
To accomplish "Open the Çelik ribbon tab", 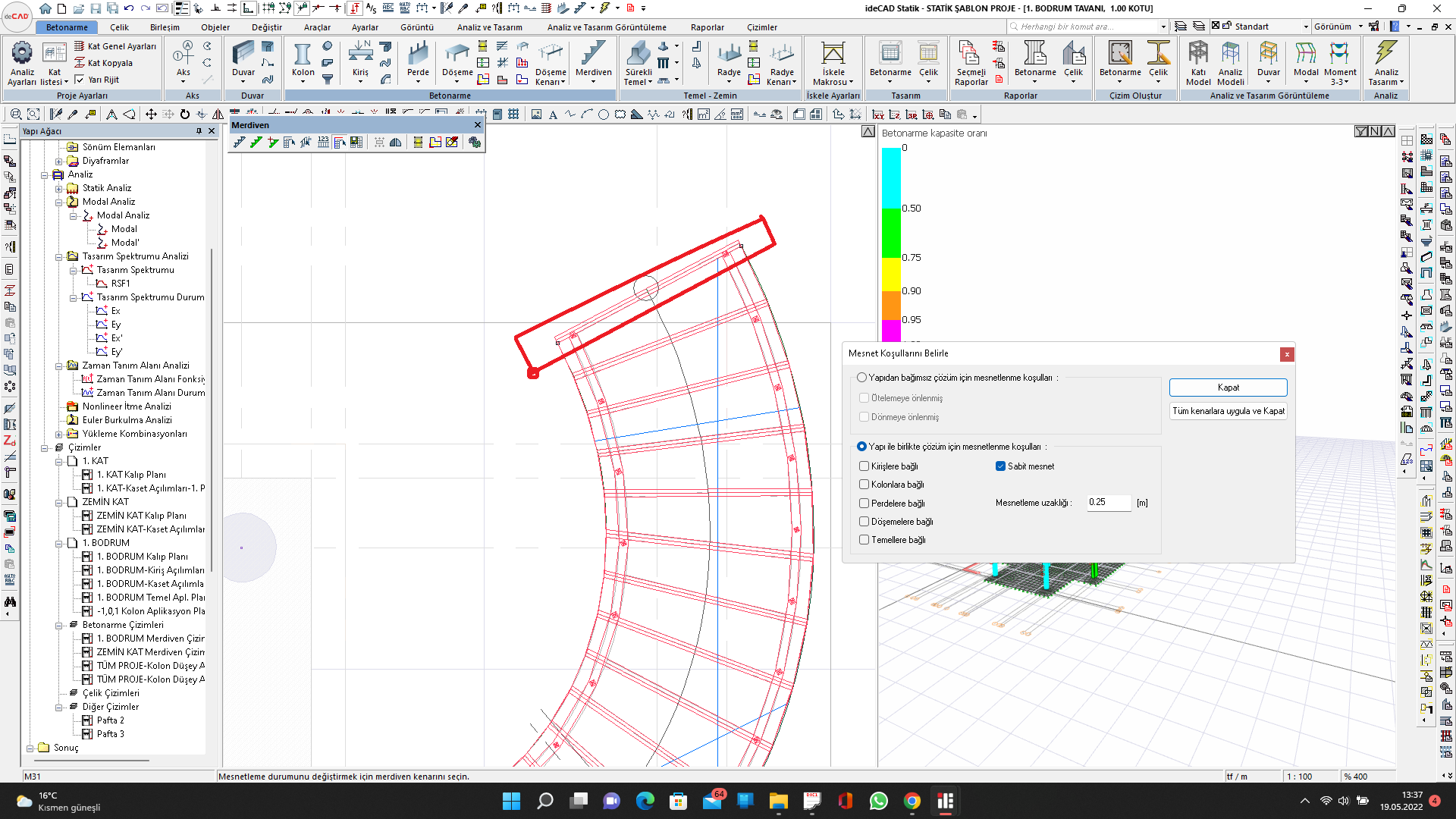I will pos(120,27).
